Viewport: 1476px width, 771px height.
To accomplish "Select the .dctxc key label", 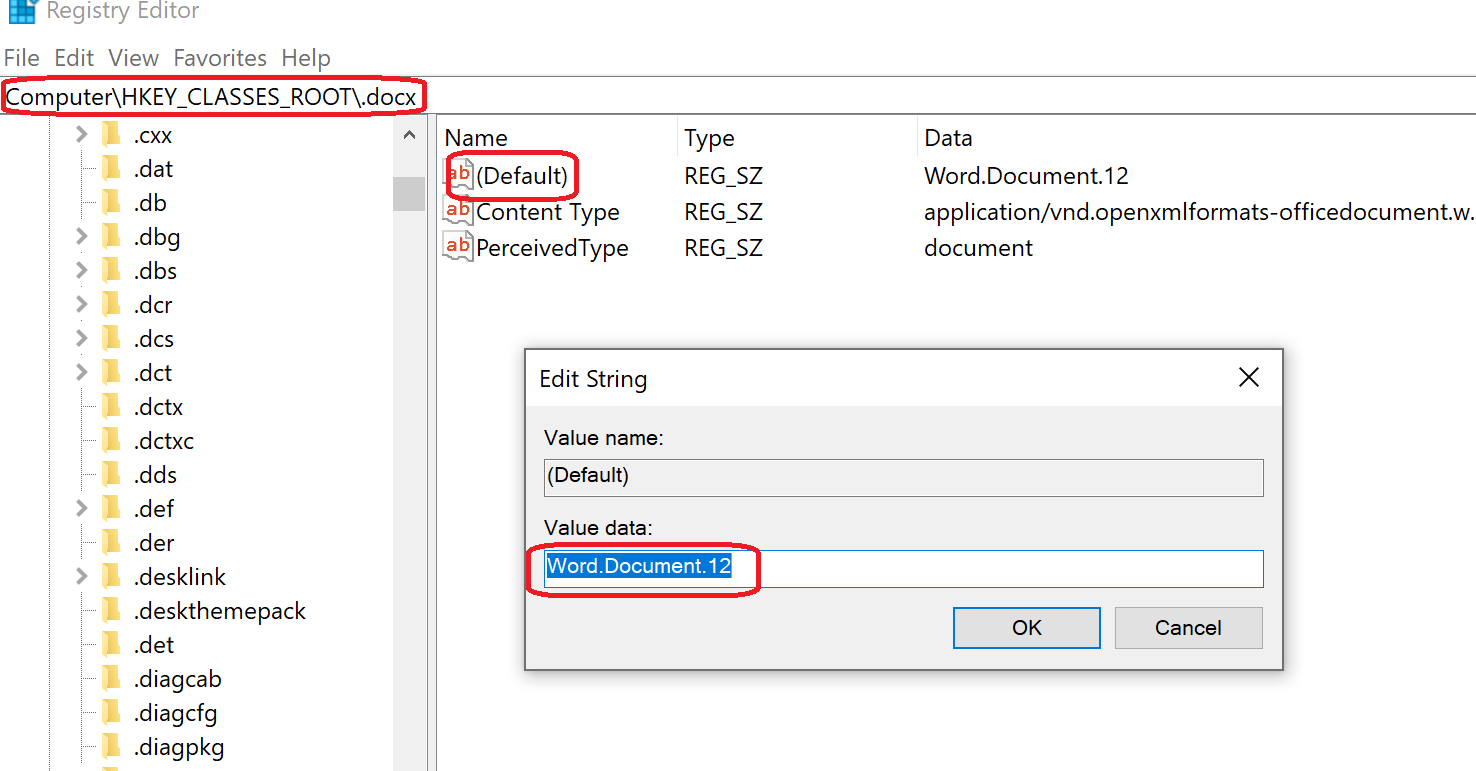I will [163, 441].
